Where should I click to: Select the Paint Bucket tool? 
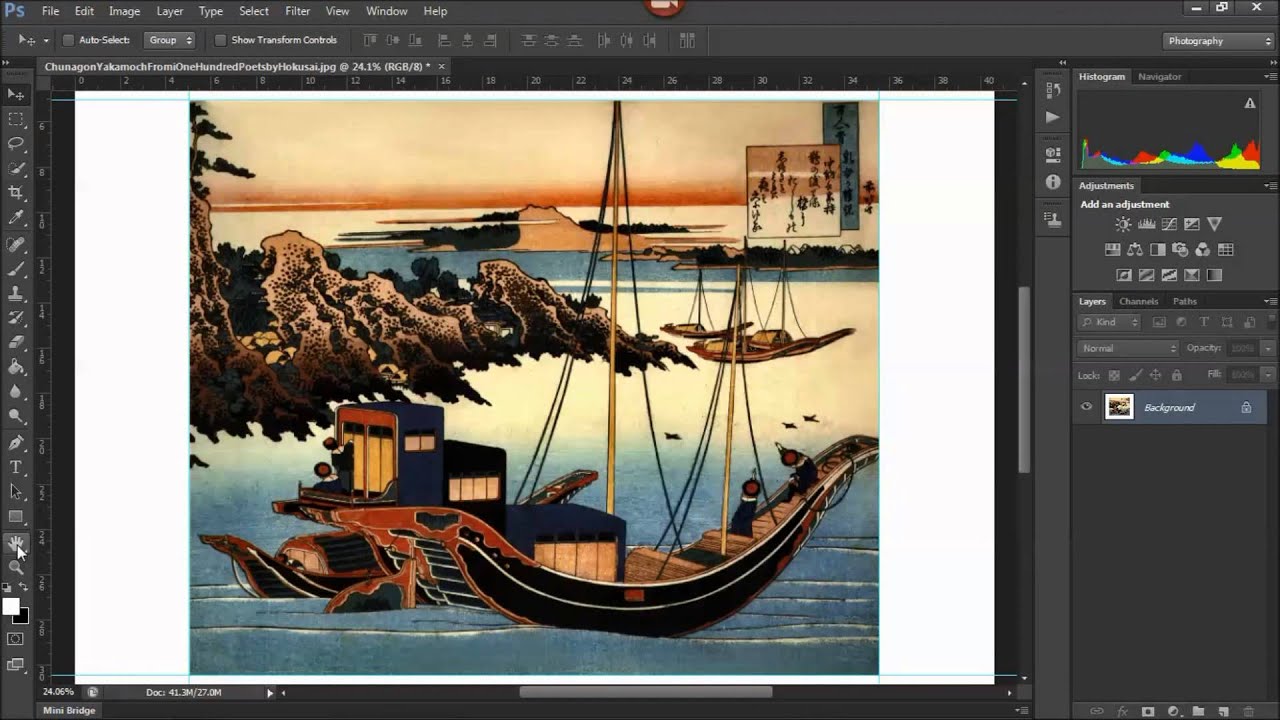pos(16,368)
